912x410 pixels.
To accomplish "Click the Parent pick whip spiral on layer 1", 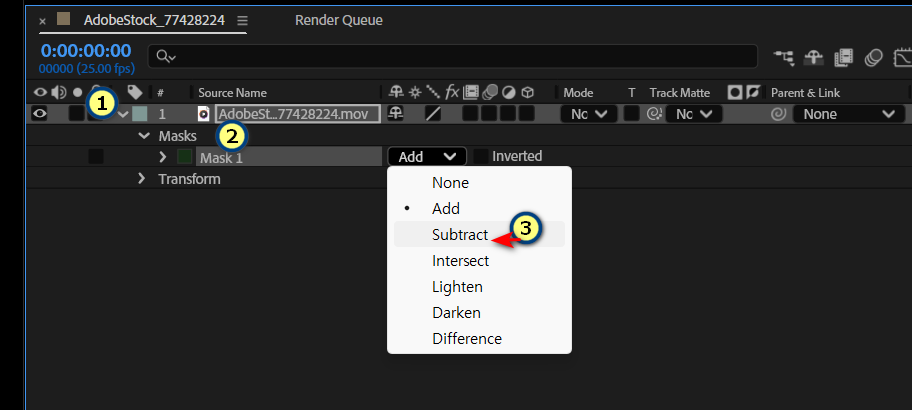I will coord(778,114).
